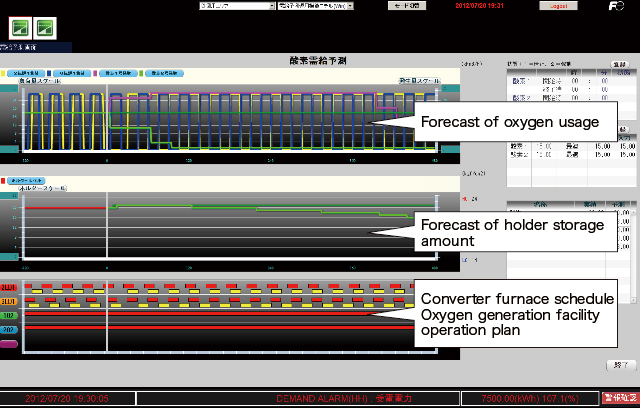
Task: Click the DEMAND ALARM(HH) status message
Action: (344, 399)
